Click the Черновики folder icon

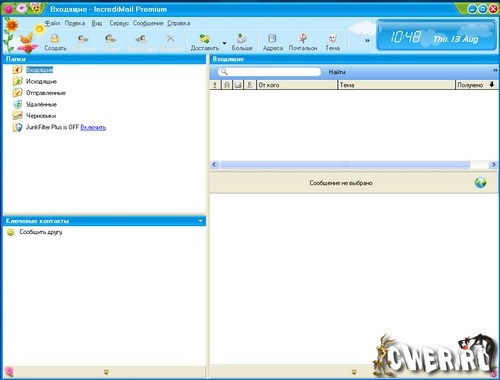17,115
